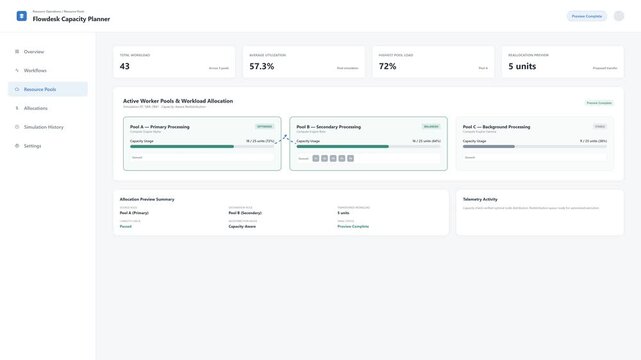
Task: Click the Allocations sidebar icon
Action: [x=17, y=108]
